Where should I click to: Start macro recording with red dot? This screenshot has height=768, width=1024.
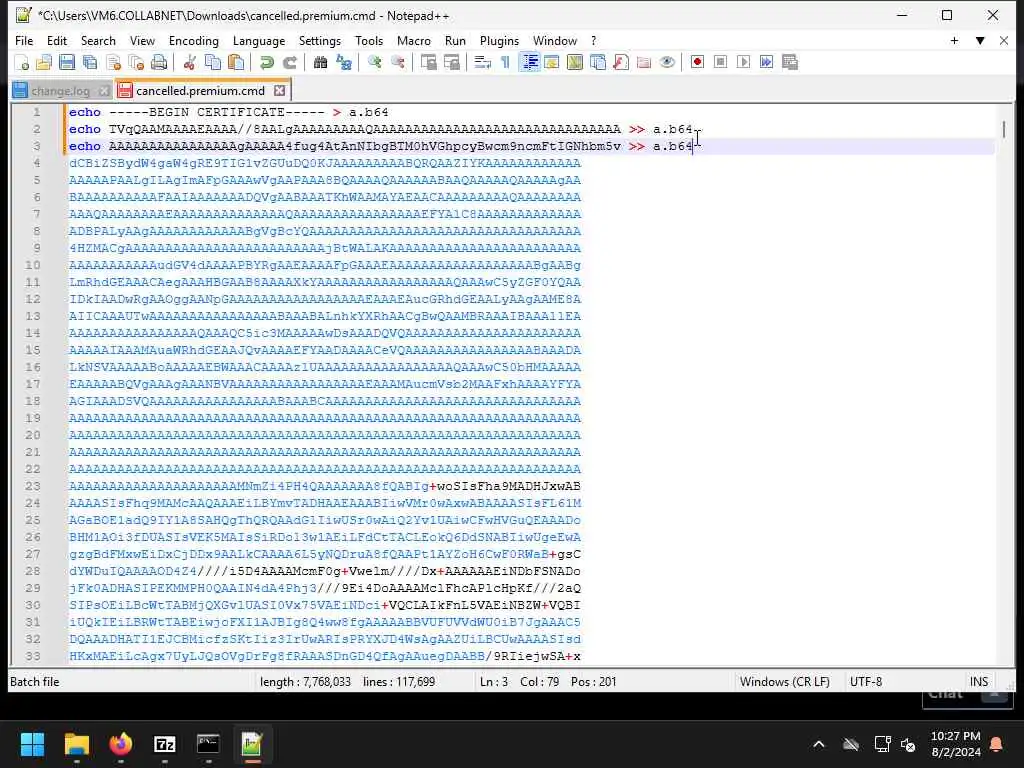697,62
